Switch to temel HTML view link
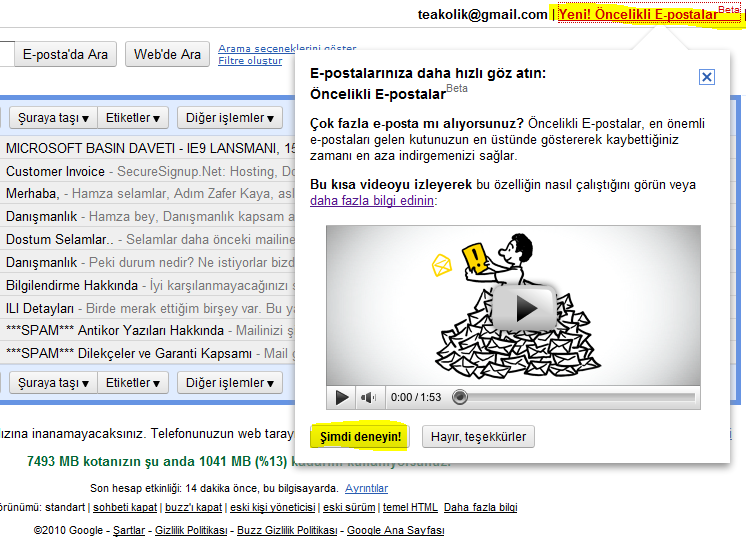Image resolution: width=746 pixels, height=541 pixels. click(410, 507)
